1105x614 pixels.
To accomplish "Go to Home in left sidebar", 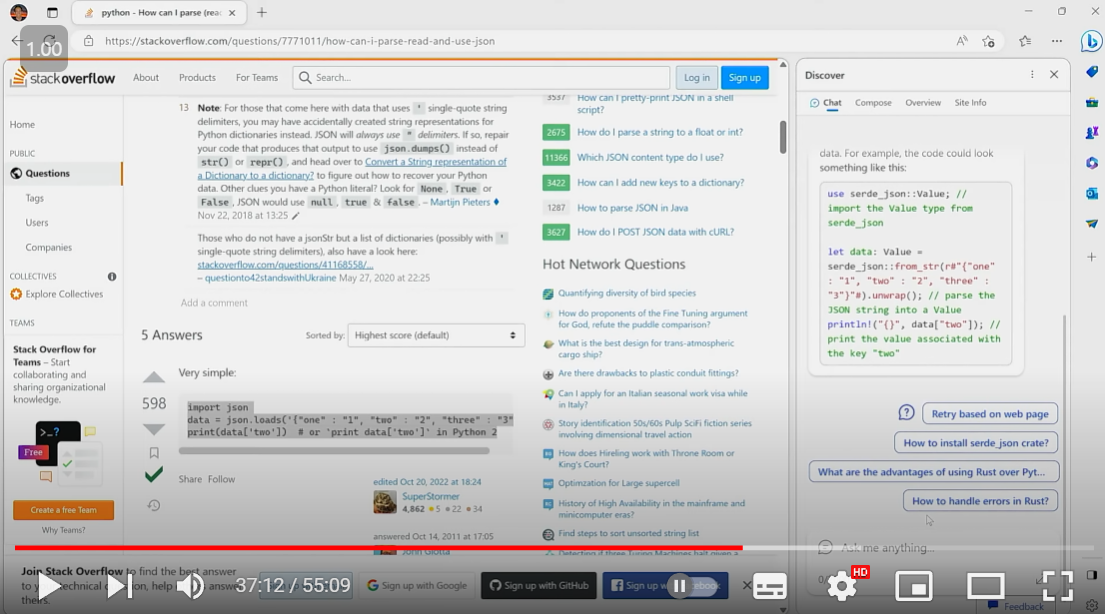I will point(22,125).
